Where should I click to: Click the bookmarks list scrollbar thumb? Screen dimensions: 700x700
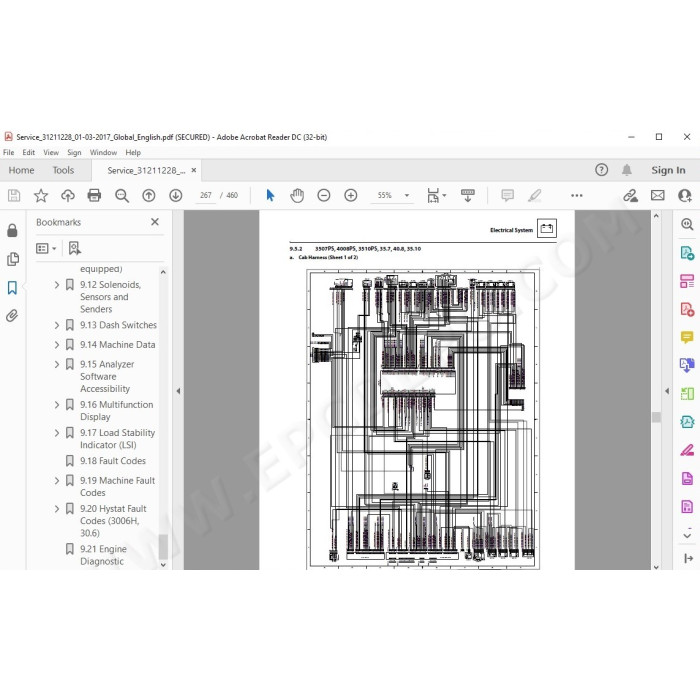click(163, 546)
